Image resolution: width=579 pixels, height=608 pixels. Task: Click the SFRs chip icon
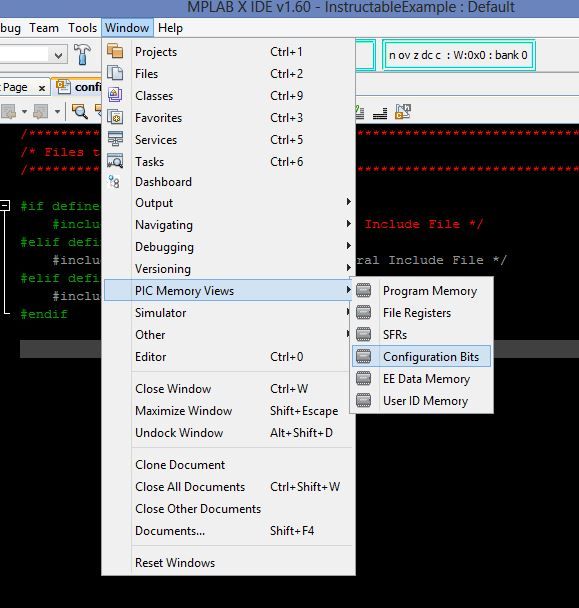(363, 334)
